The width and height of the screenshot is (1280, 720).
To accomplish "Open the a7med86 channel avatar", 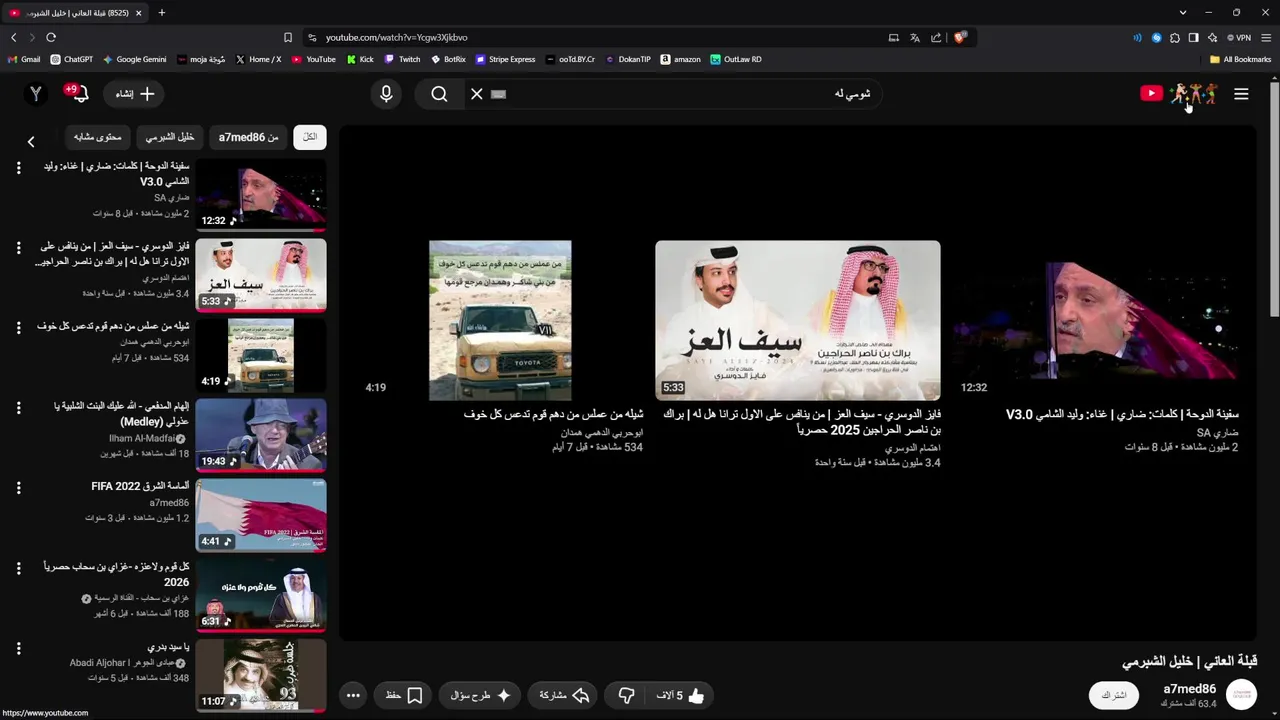I will coord(1241,695).
